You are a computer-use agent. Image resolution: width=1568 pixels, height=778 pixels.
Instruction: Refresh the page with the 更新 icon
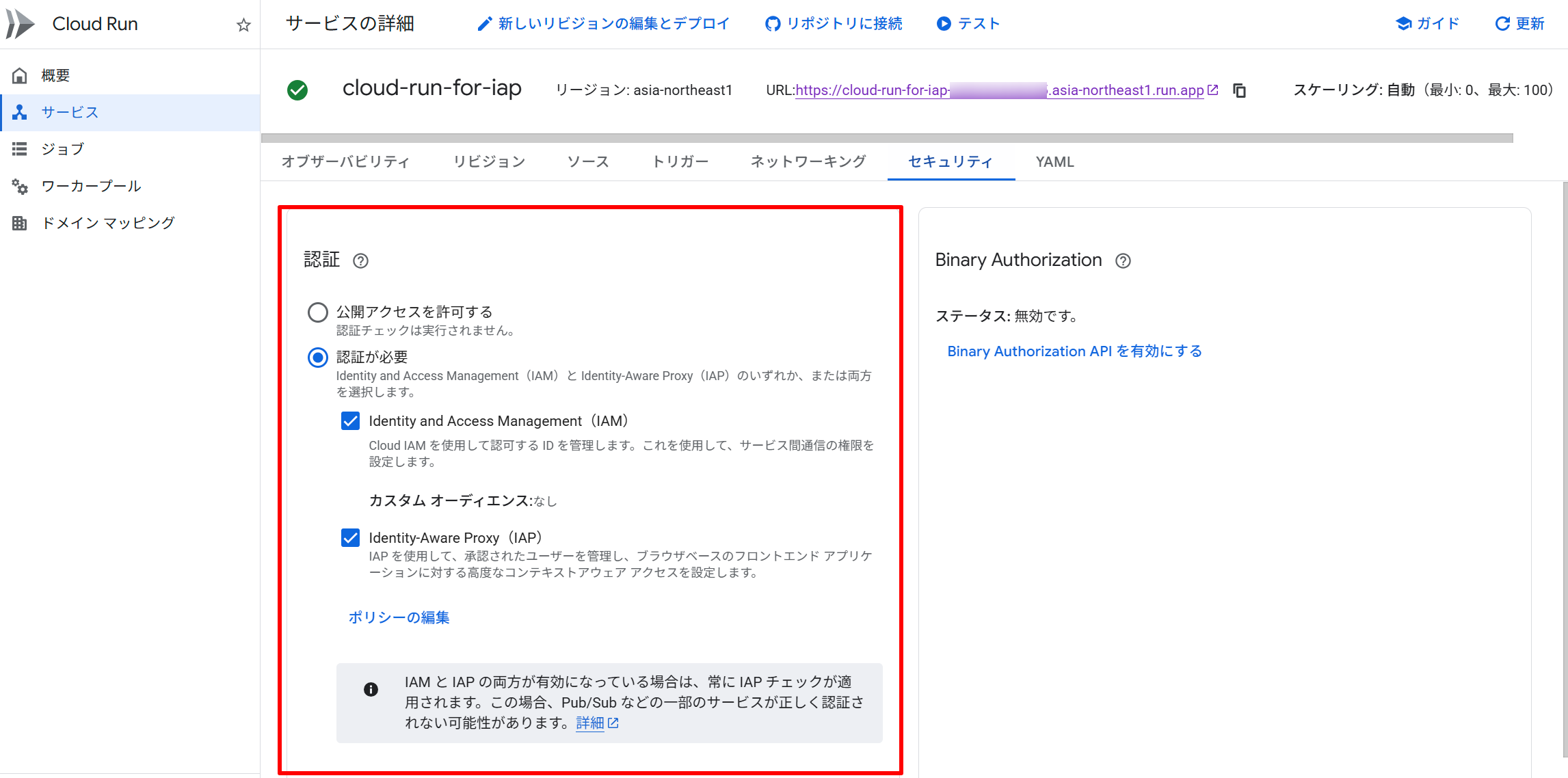pyautogui.click(x=1502, y=23)
